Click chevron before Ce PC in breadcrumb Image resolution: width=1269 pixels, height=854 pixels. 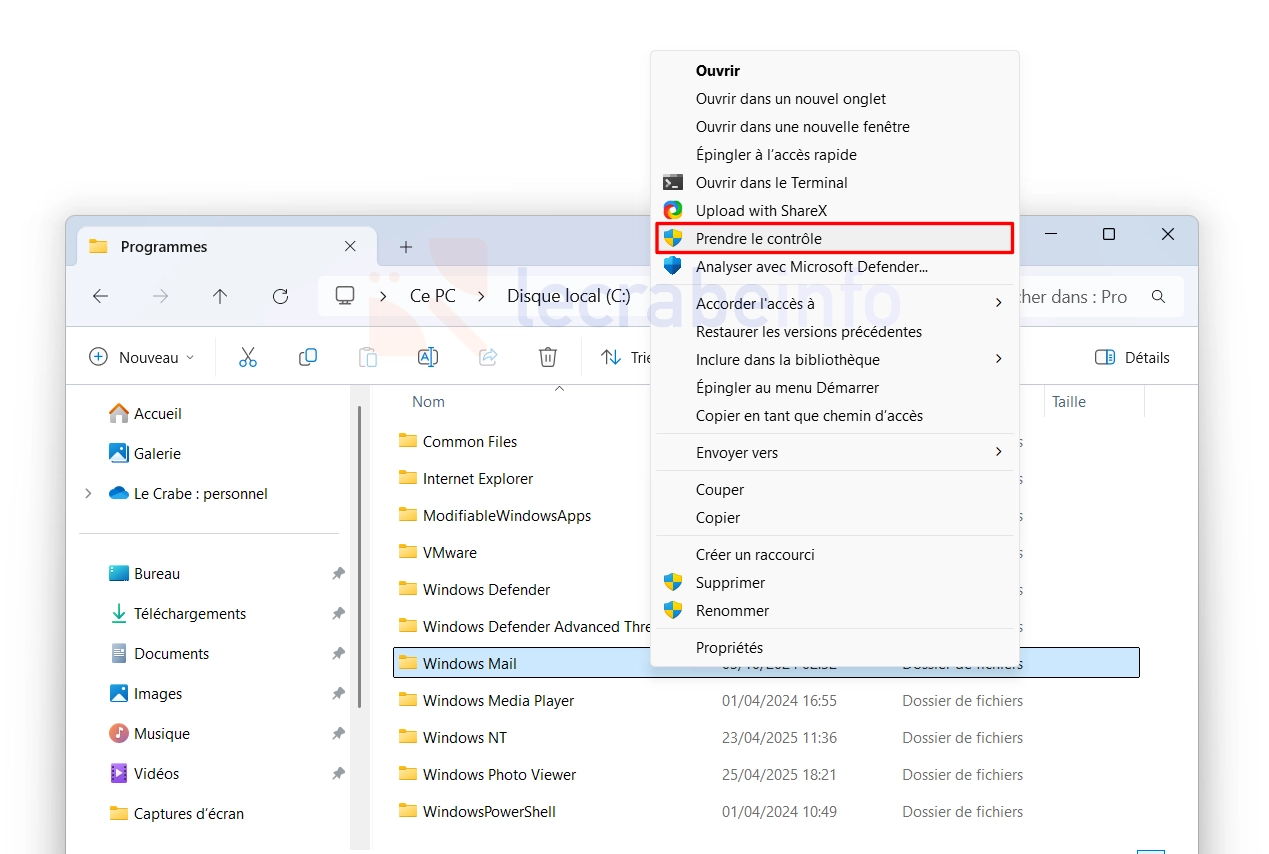384,297
